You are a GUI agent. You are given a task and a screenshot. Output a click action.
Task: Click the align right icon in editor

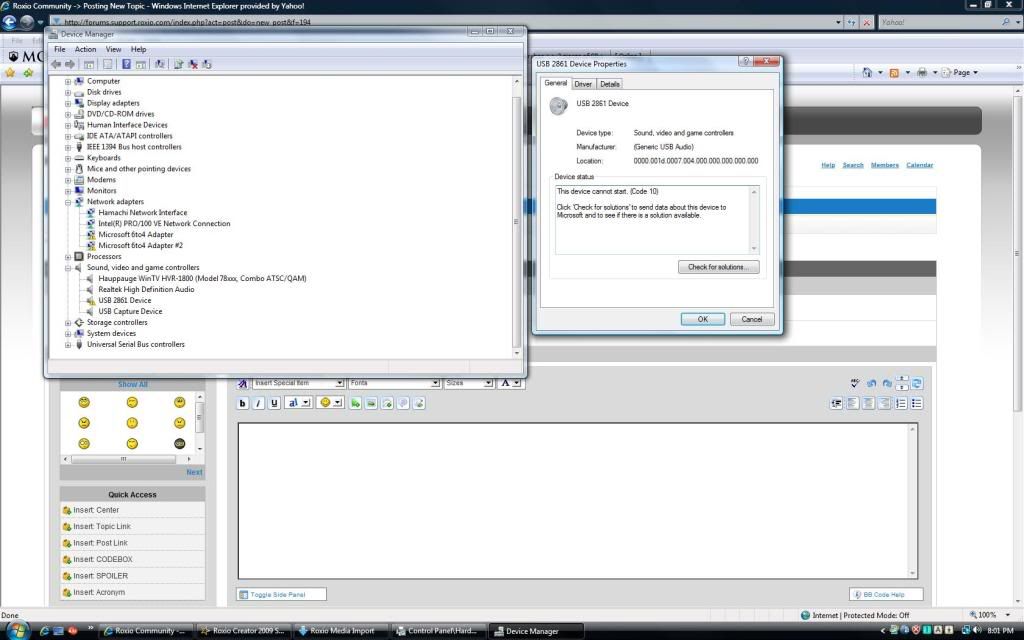tap(884, 404)
